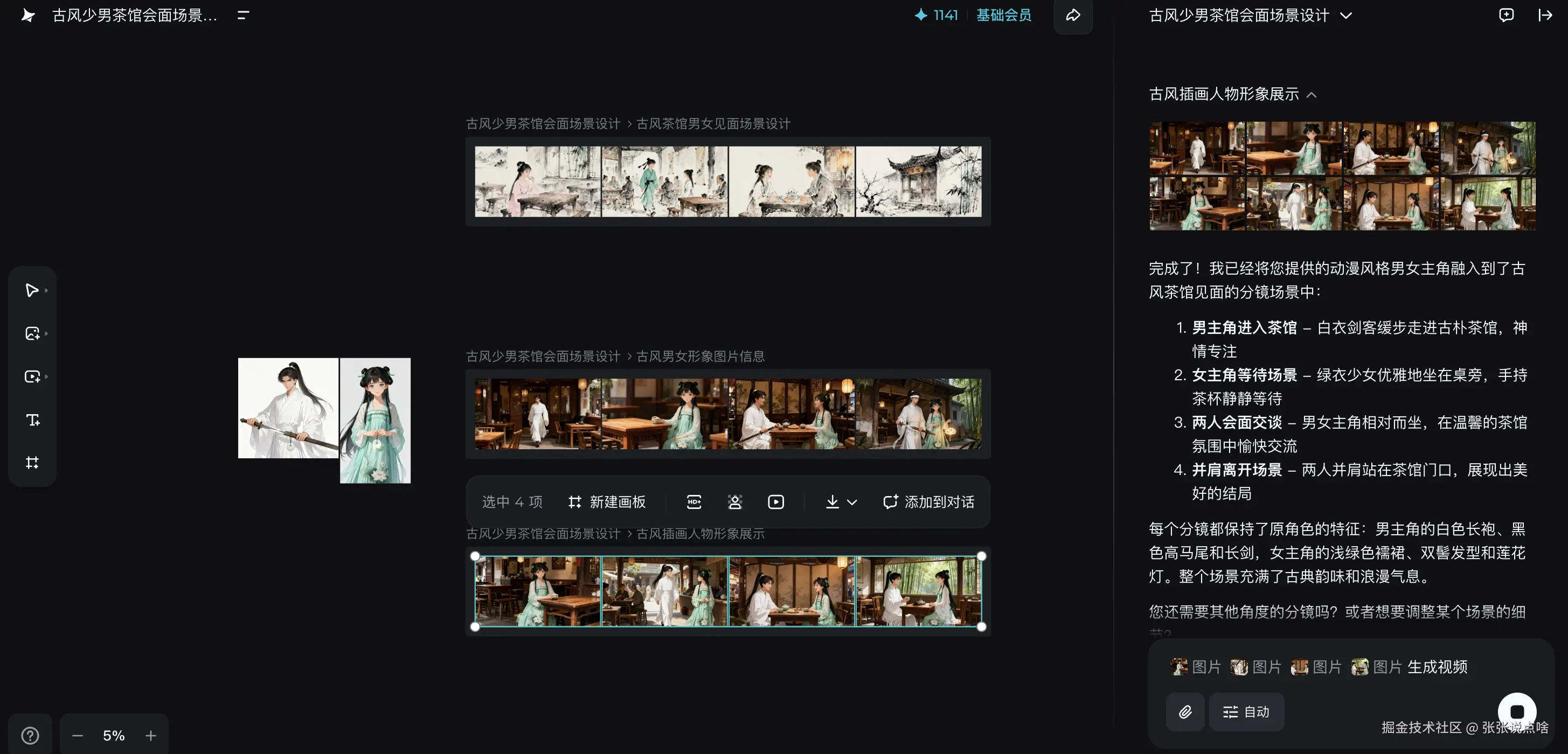Stop generation with the stop button
Screen dimensions: 1568x754
tap(1516, 711)
